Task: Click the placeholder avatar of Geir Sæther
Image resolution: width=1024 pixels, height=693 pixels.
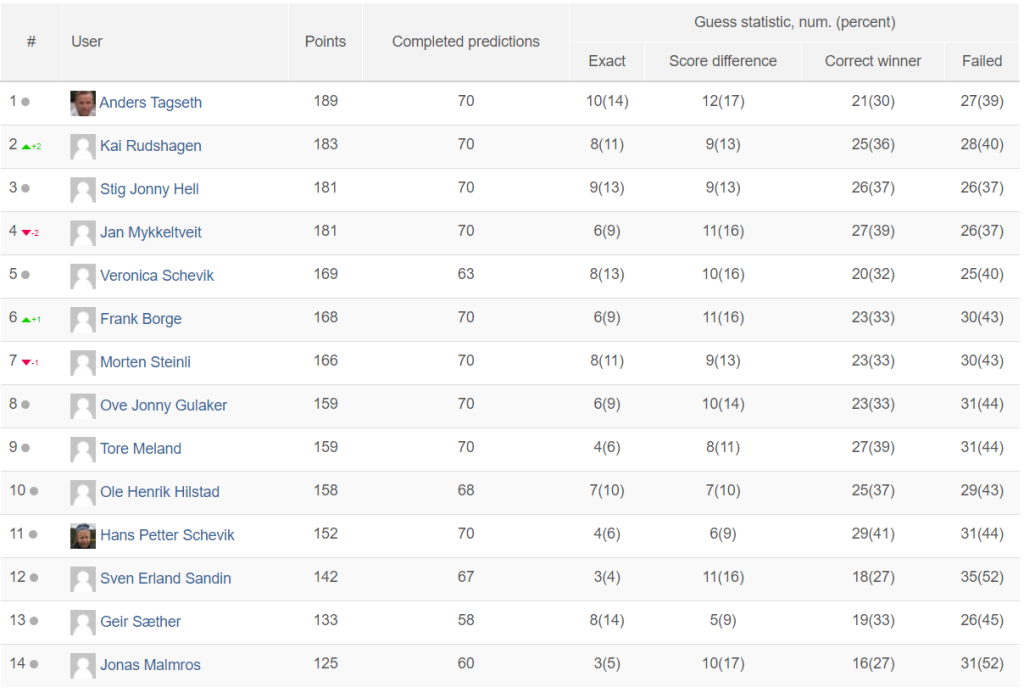Action: pos(83,622)
